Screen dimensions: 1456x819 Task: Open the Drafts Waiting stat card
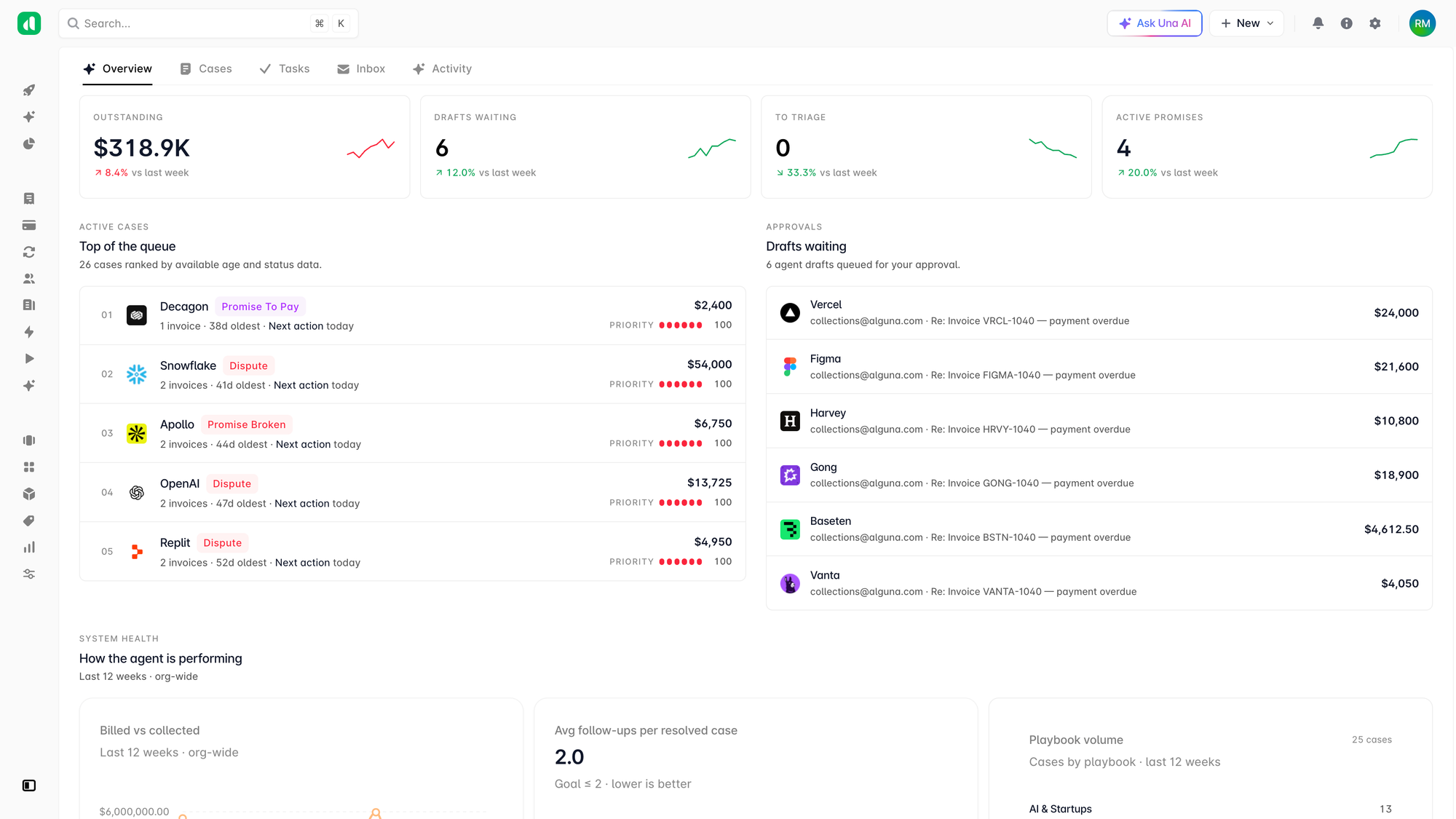(585, 147)
